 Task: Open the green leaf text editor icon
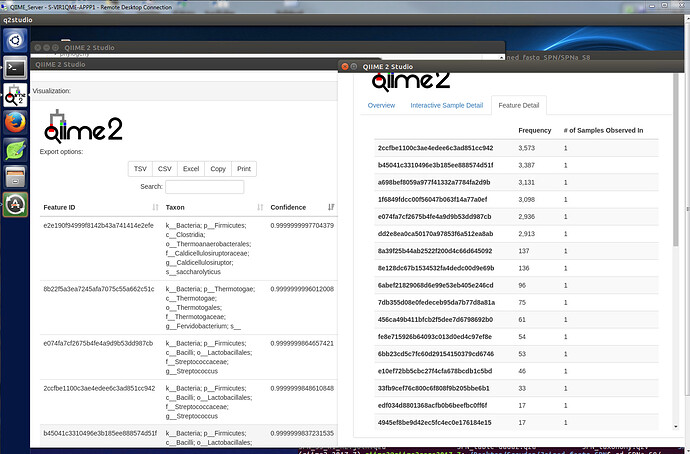tap(15, 151)
